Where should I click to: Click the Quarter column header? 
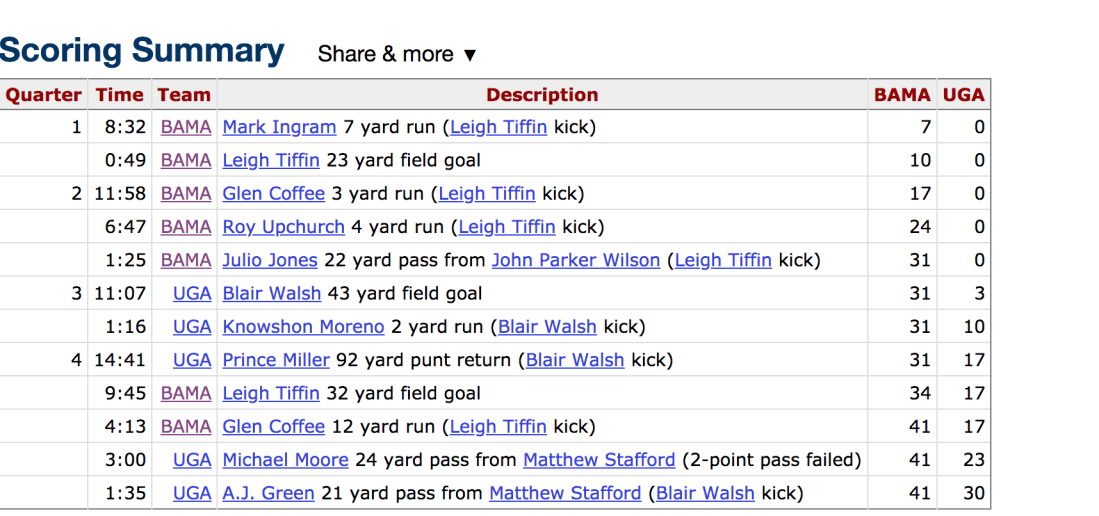click(x=43, y=95)
